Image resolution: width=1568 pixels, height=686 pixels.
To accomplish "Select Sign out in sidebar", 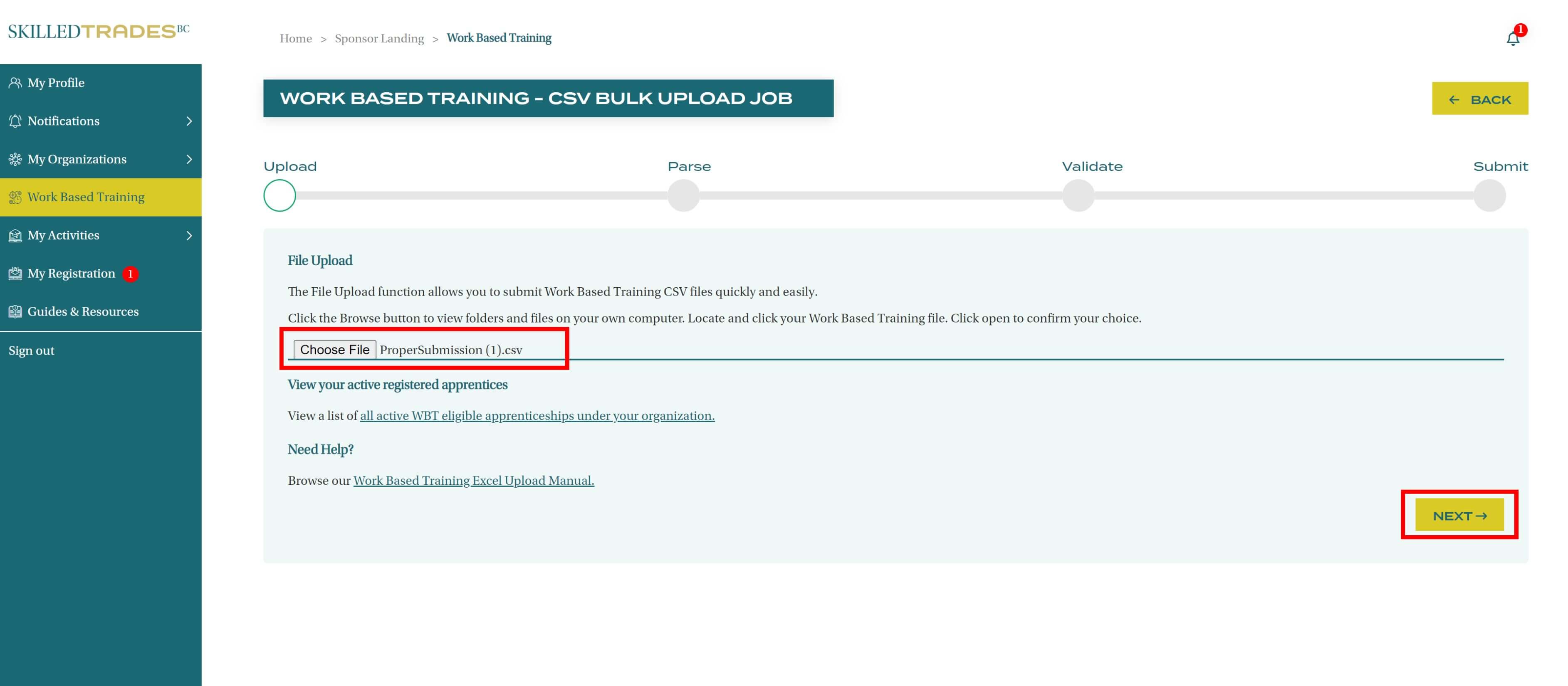I will tap(32, 350).
